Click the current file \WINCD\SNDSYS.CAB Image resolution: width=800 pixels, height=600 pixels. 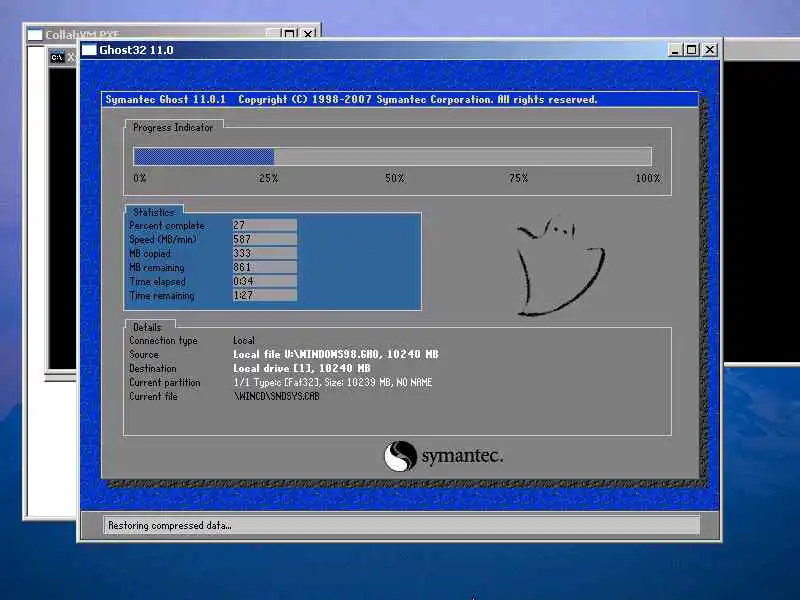(x=277, y=396)
